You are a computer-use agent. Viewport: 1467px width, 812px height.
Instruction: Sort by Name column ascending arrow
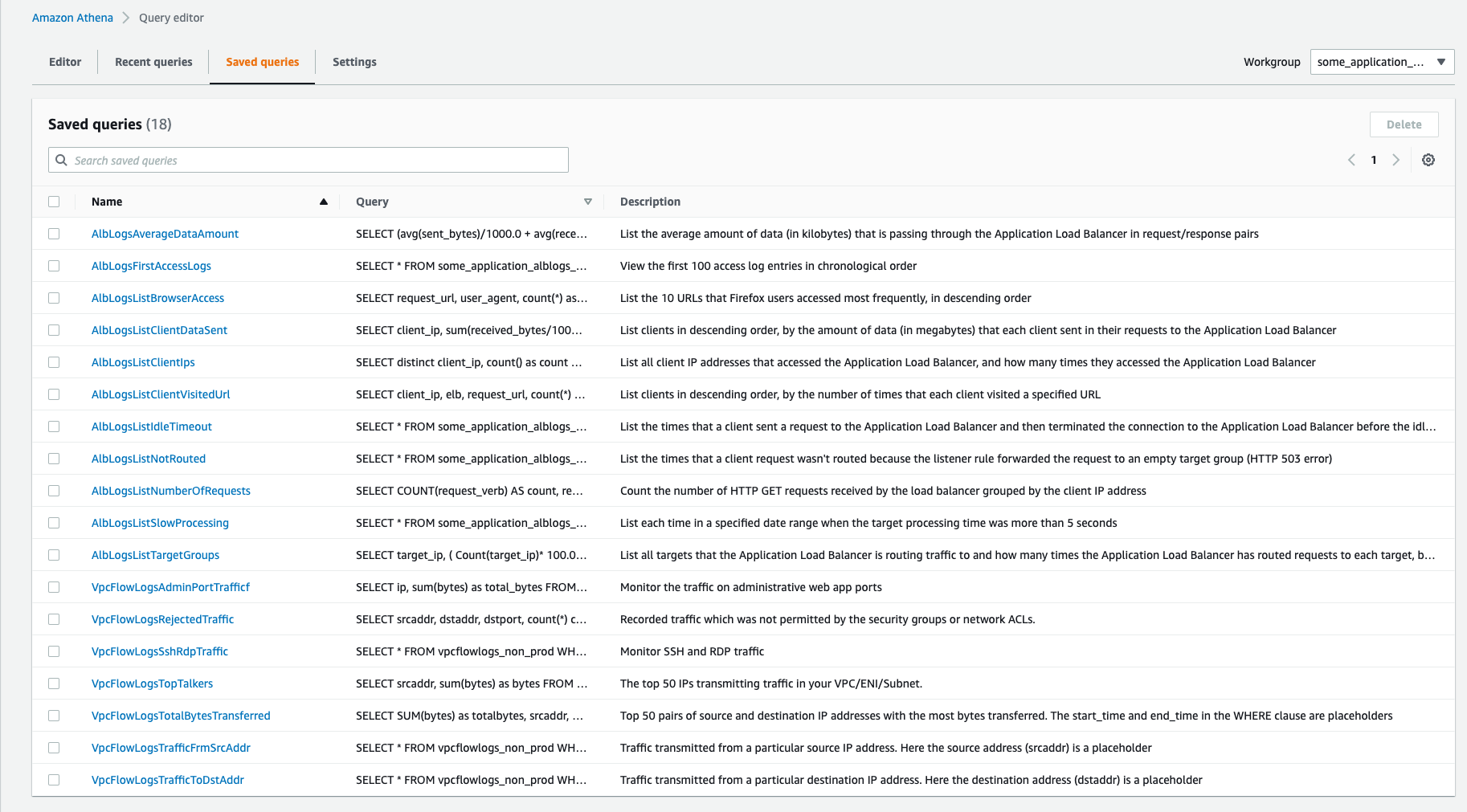click(324, 202)
